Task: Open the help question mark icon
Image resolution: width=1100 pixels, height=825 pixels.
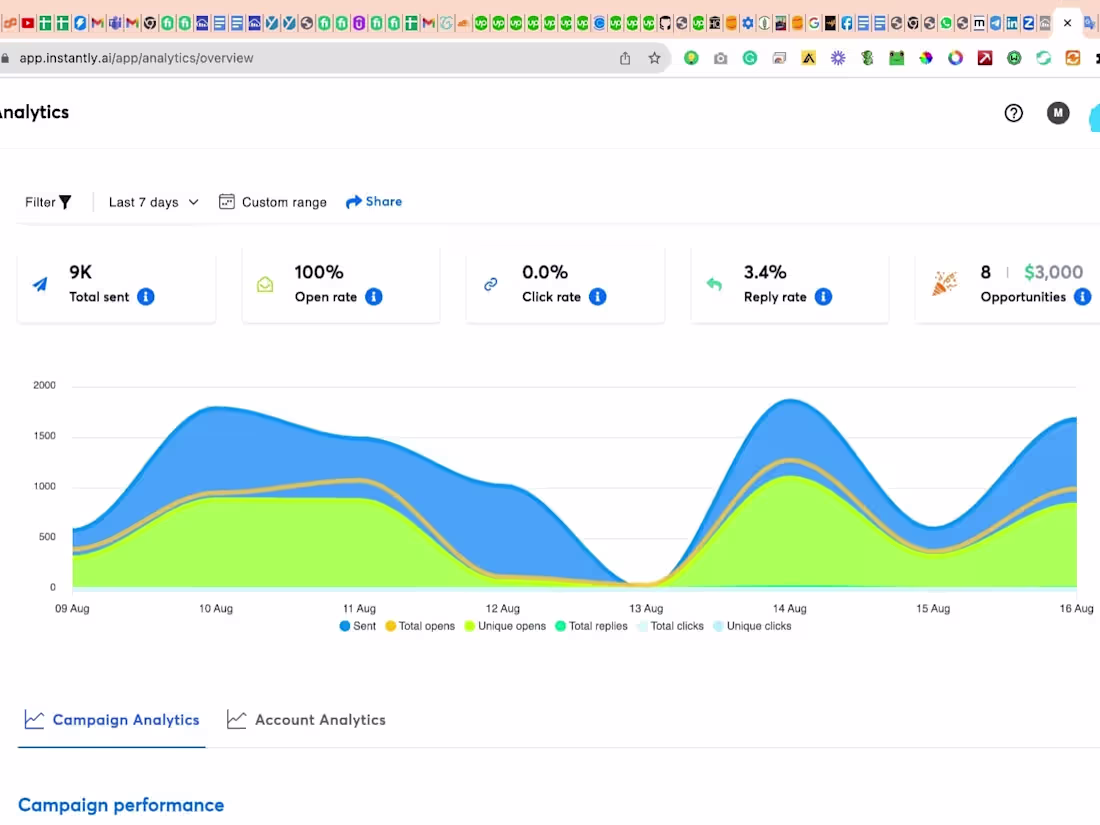Action: 1013,112
